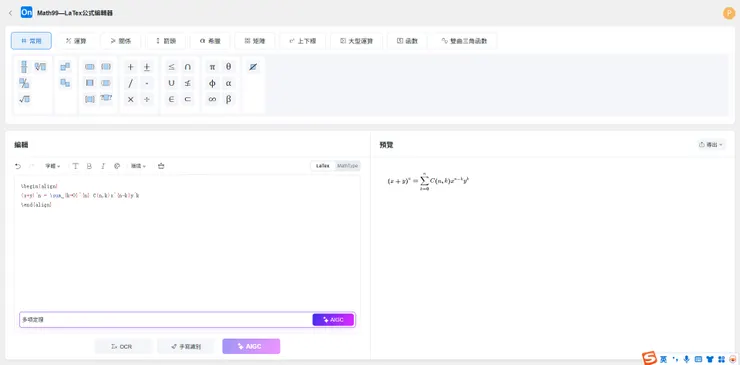Insert the theta symbol

coord(228,67)
